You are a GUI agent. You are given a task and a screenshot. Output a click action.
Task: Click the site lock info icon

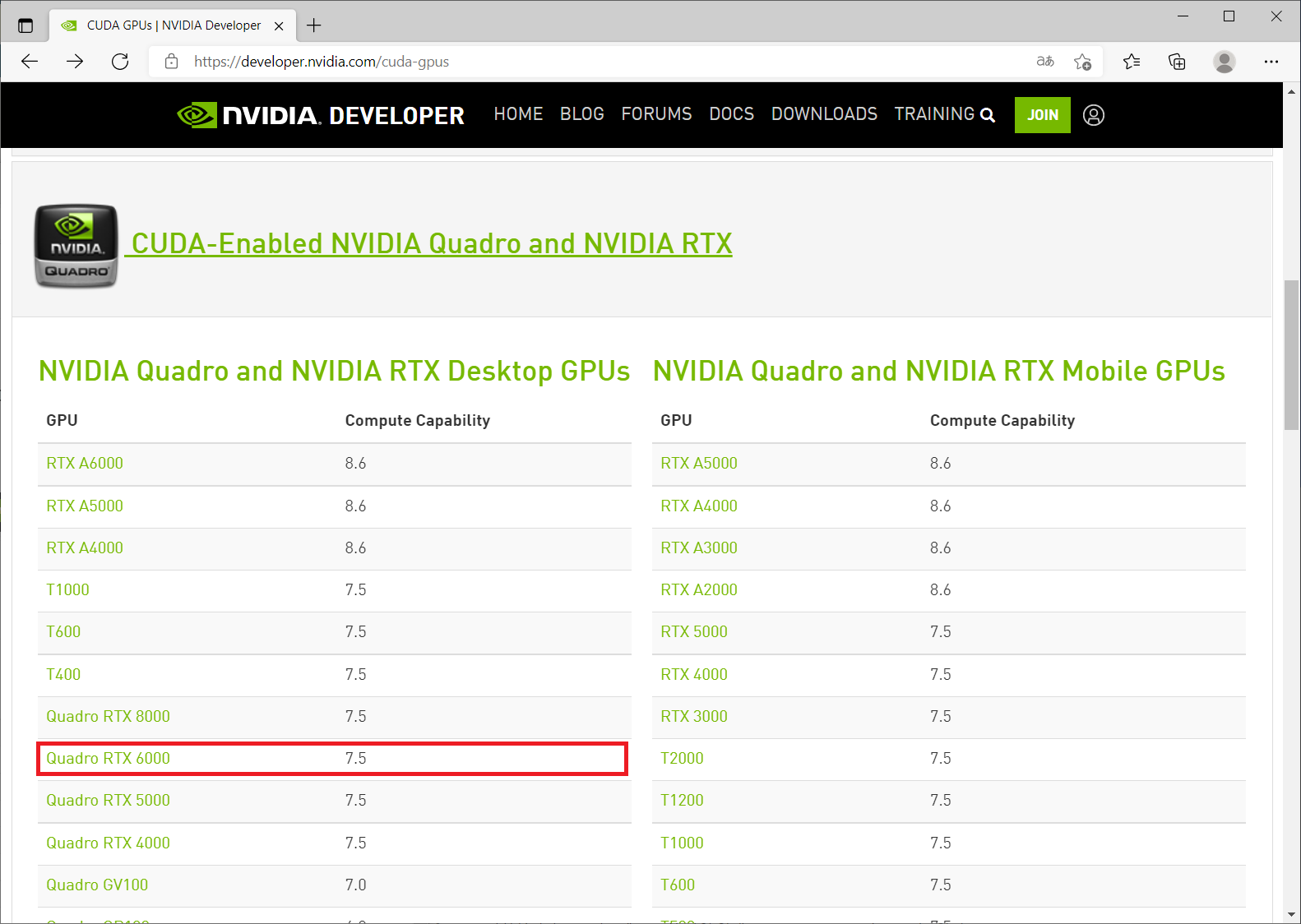pyautogui.click(x=171, y=62)
